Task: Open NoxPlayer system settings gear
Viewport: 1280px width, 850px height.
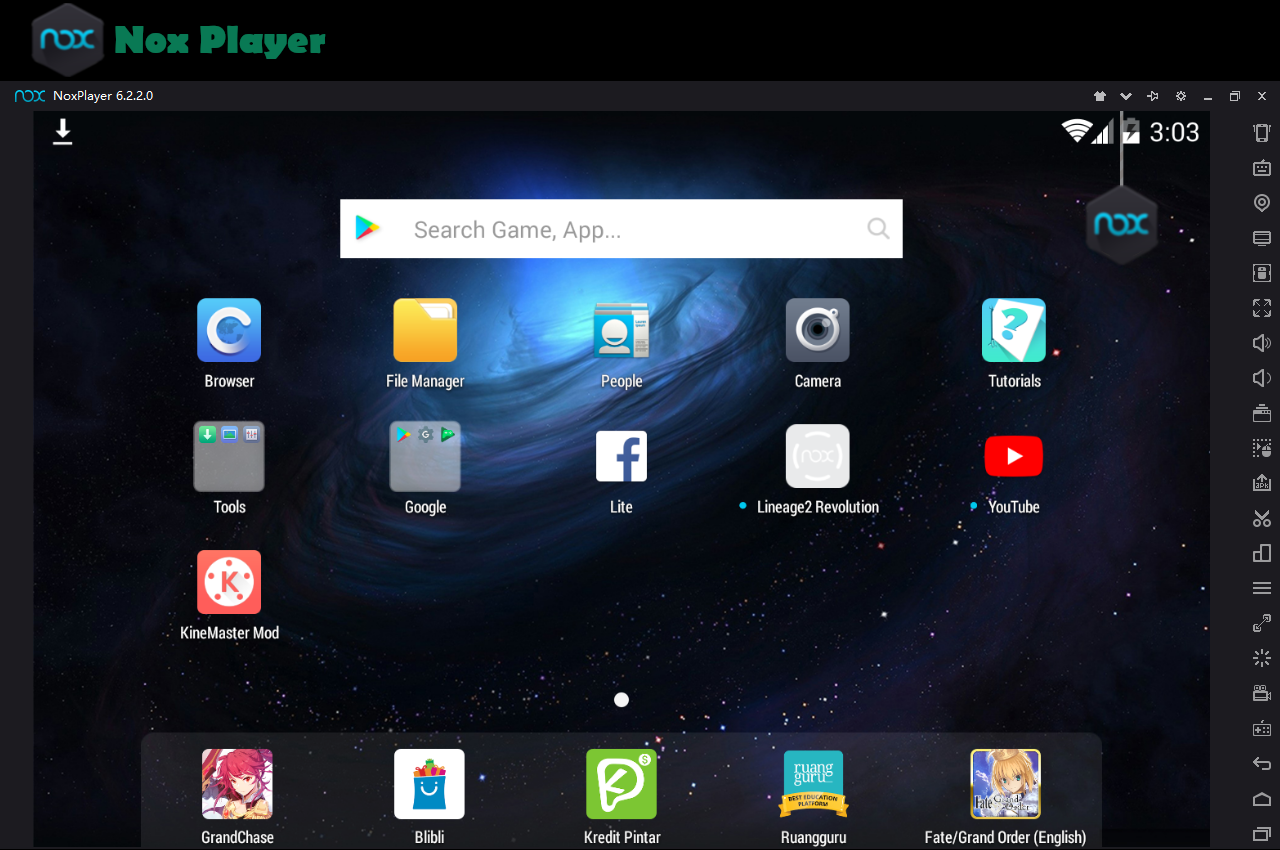Action: pos(1181,96)
